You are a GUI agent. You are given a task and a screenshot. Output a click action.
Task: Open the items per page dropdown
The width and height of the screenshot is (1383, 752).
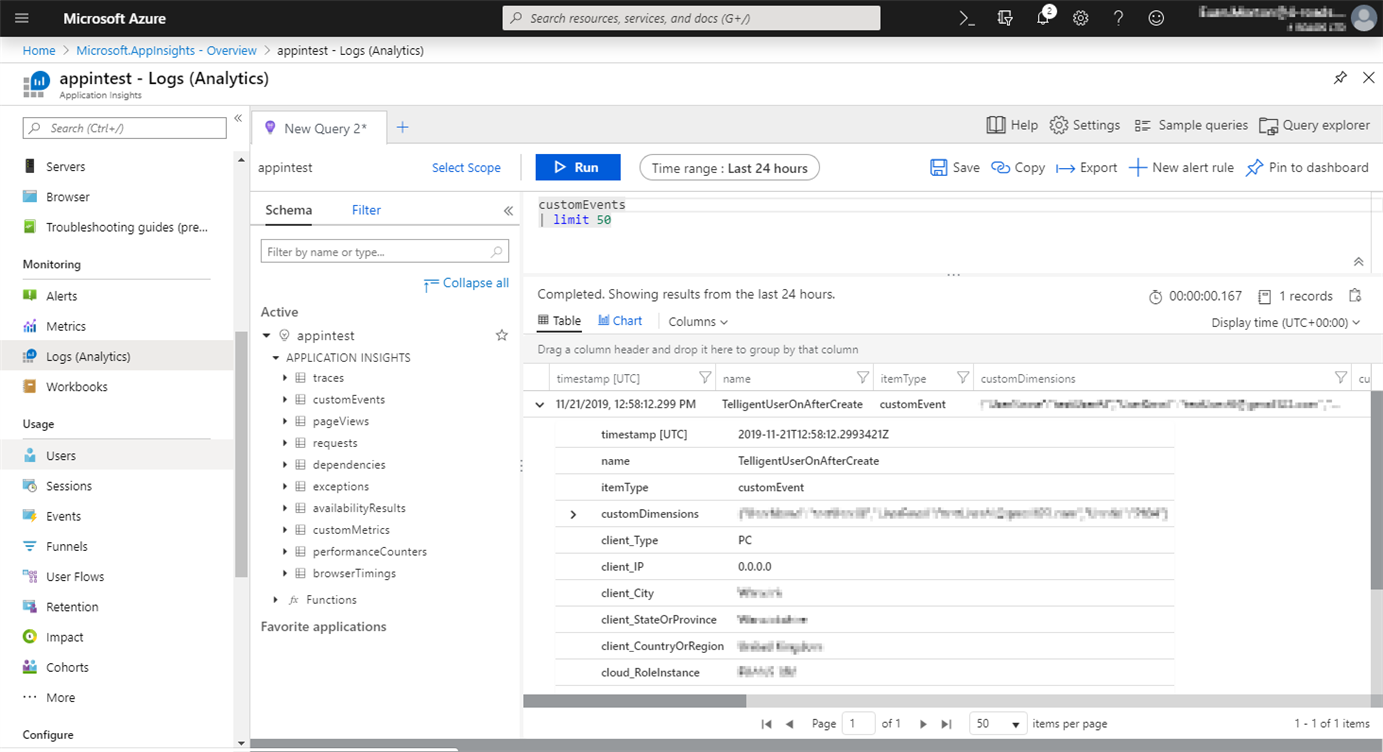pyautogui.click(x=998, y=724)
